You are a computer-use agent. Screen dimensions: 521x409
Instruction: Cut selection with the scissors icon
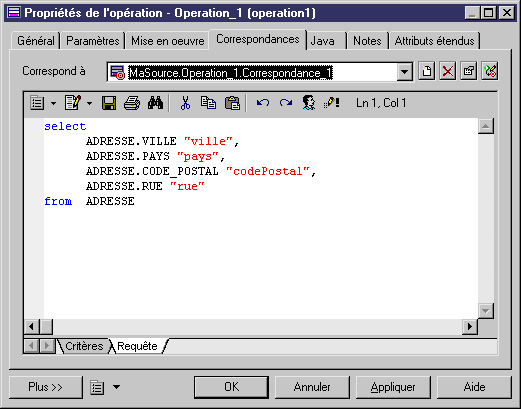coord(185,103)
